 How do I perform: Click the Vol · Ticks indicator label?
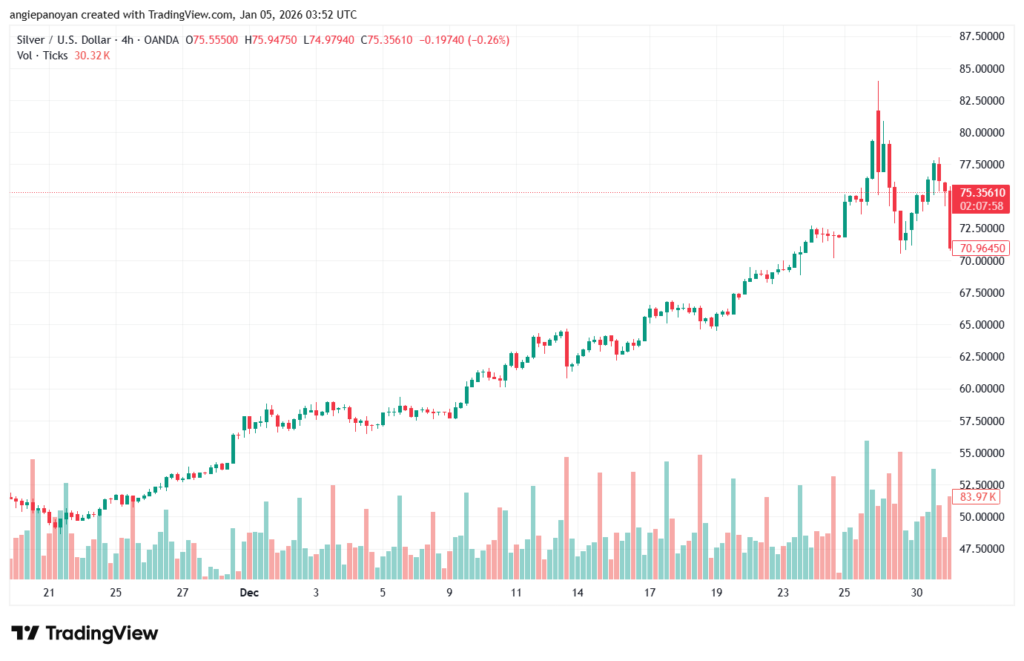click(x=43, y=55)
